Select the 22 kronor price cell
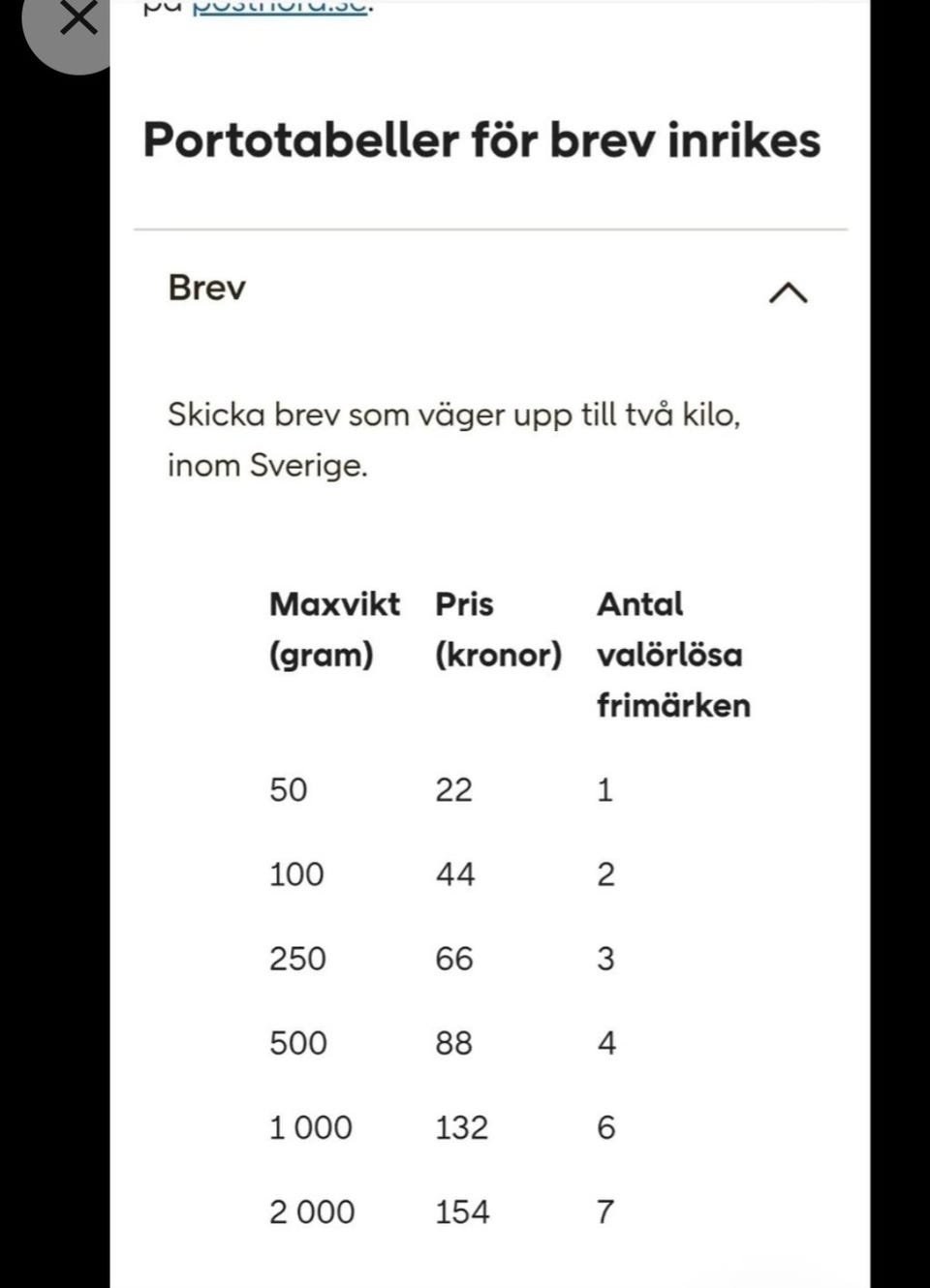This screenshot has height=1288, width=930. 453,789
